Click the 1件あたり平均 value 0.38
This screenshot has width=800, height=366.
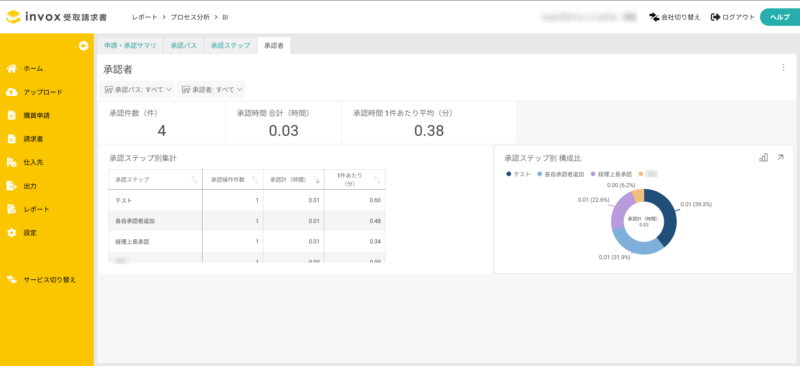(x=429, y=131)
